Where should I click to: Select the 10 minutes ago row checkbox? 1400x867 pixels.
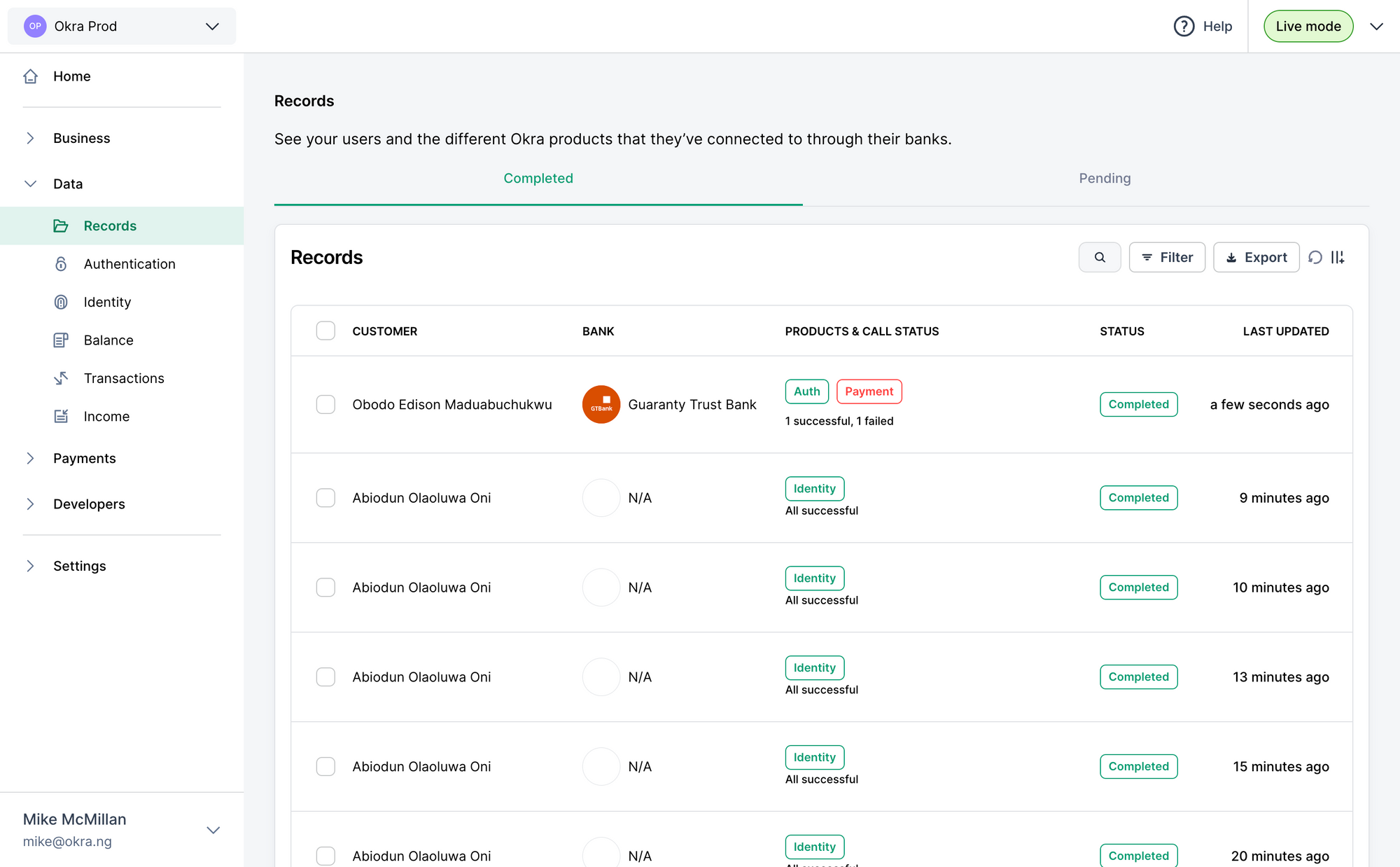coord(325,588)
